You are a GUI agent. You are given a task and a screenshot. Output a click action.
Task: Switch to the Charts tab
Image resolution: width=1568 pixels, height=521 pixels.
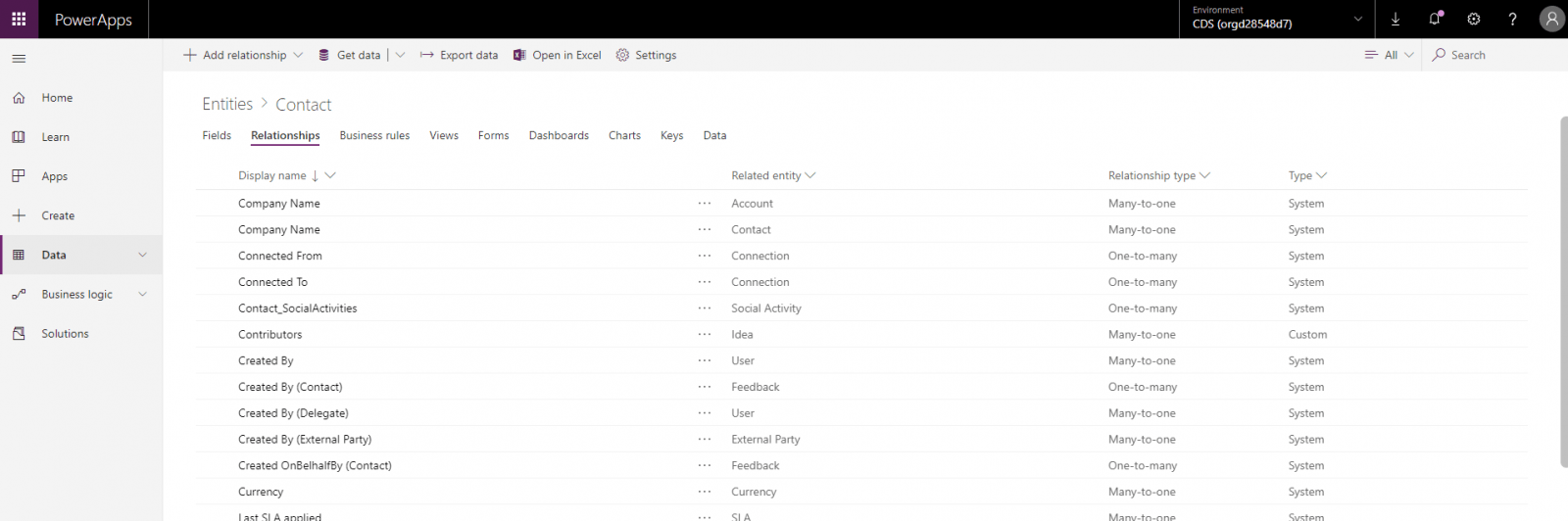(624, 135)
